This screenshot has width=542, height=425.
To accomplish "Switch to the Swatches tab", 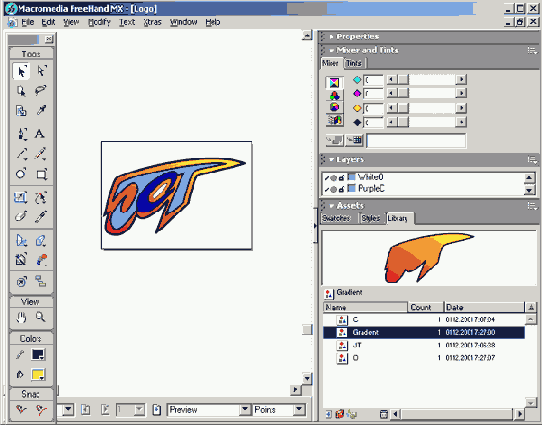I will pos(336,218).
